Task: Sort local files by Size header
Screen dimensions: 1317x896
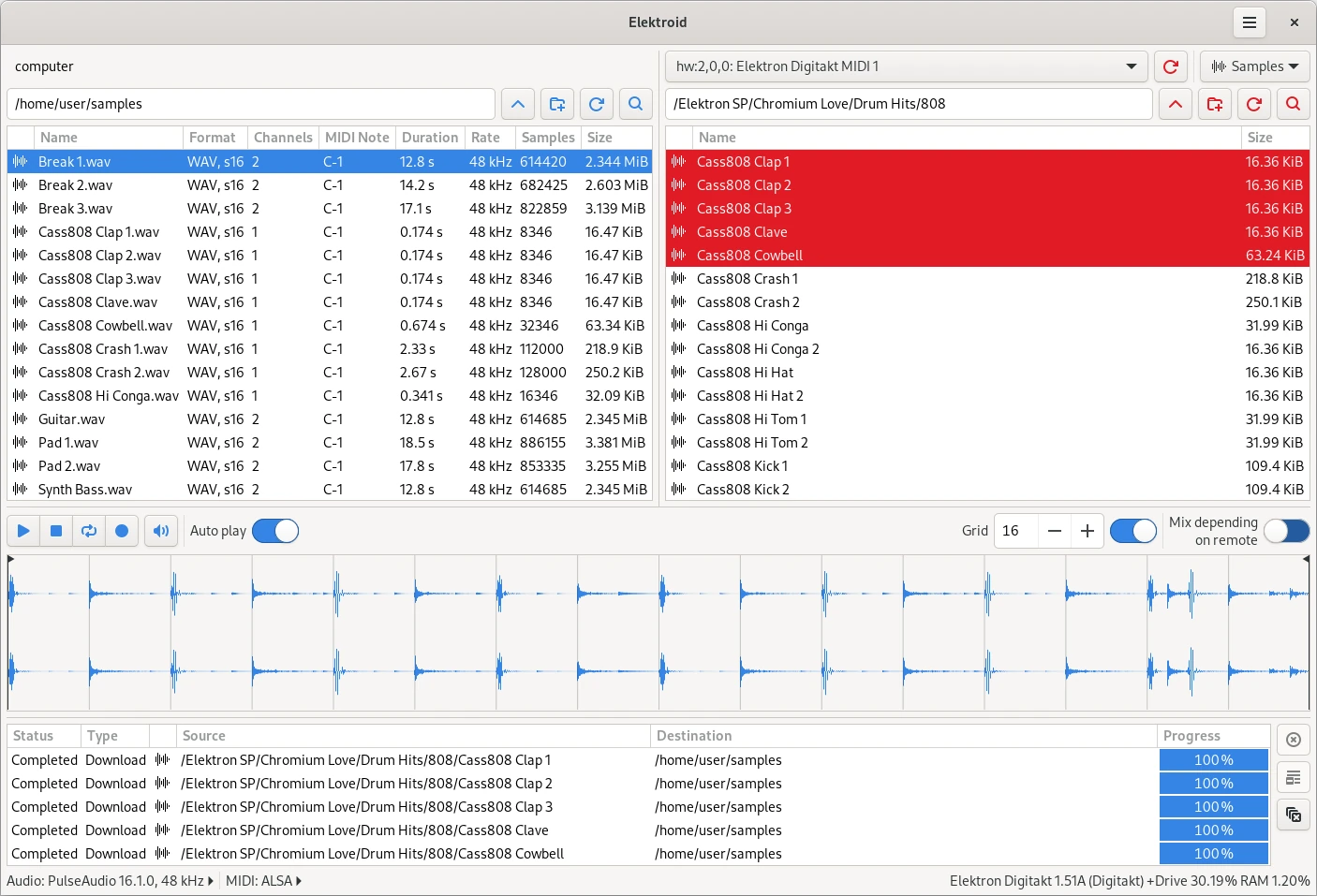Action: coord(616,138)
